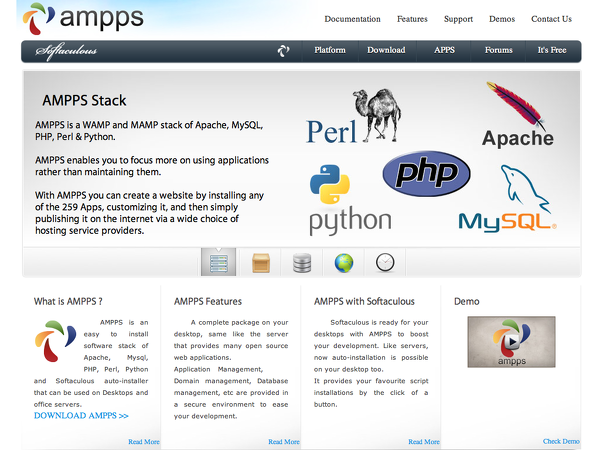Click Read More under AMPPS Features
Screen dimensions: 600x450
pyautogui.click(x=284, y=442)
